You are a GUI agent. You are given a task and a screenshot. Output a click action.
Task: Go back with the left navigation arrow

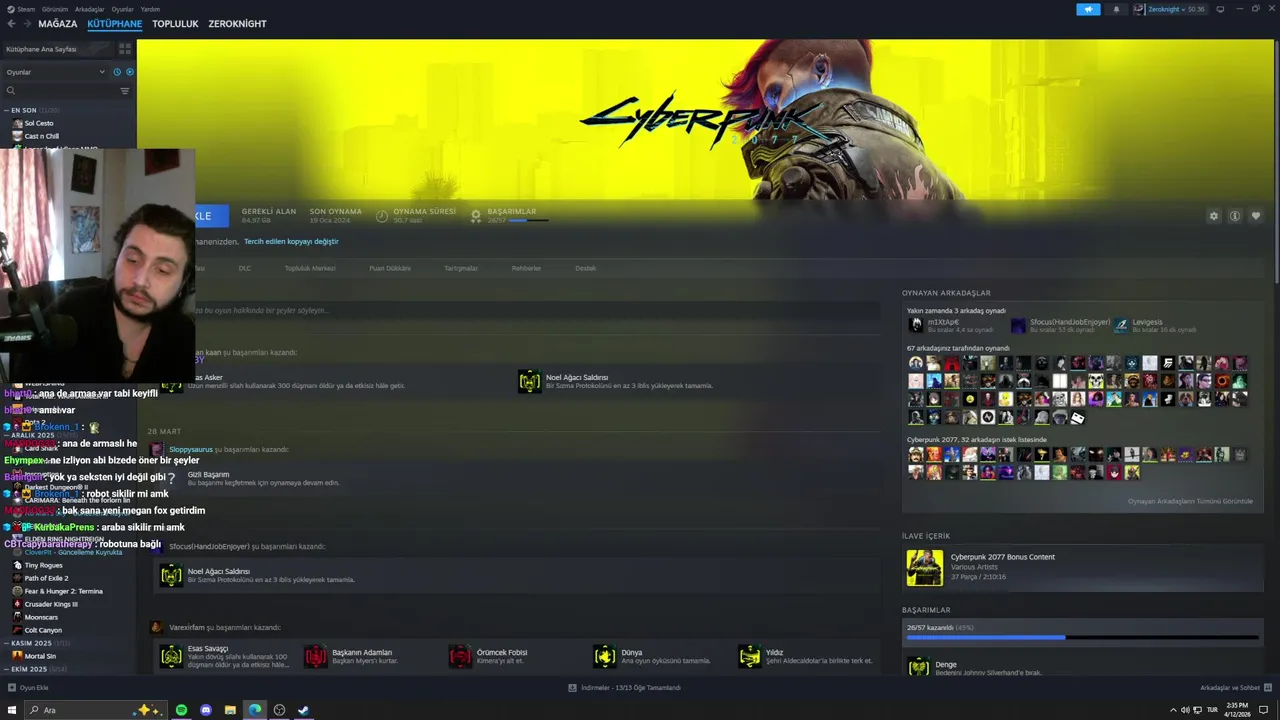coord(11,24)
